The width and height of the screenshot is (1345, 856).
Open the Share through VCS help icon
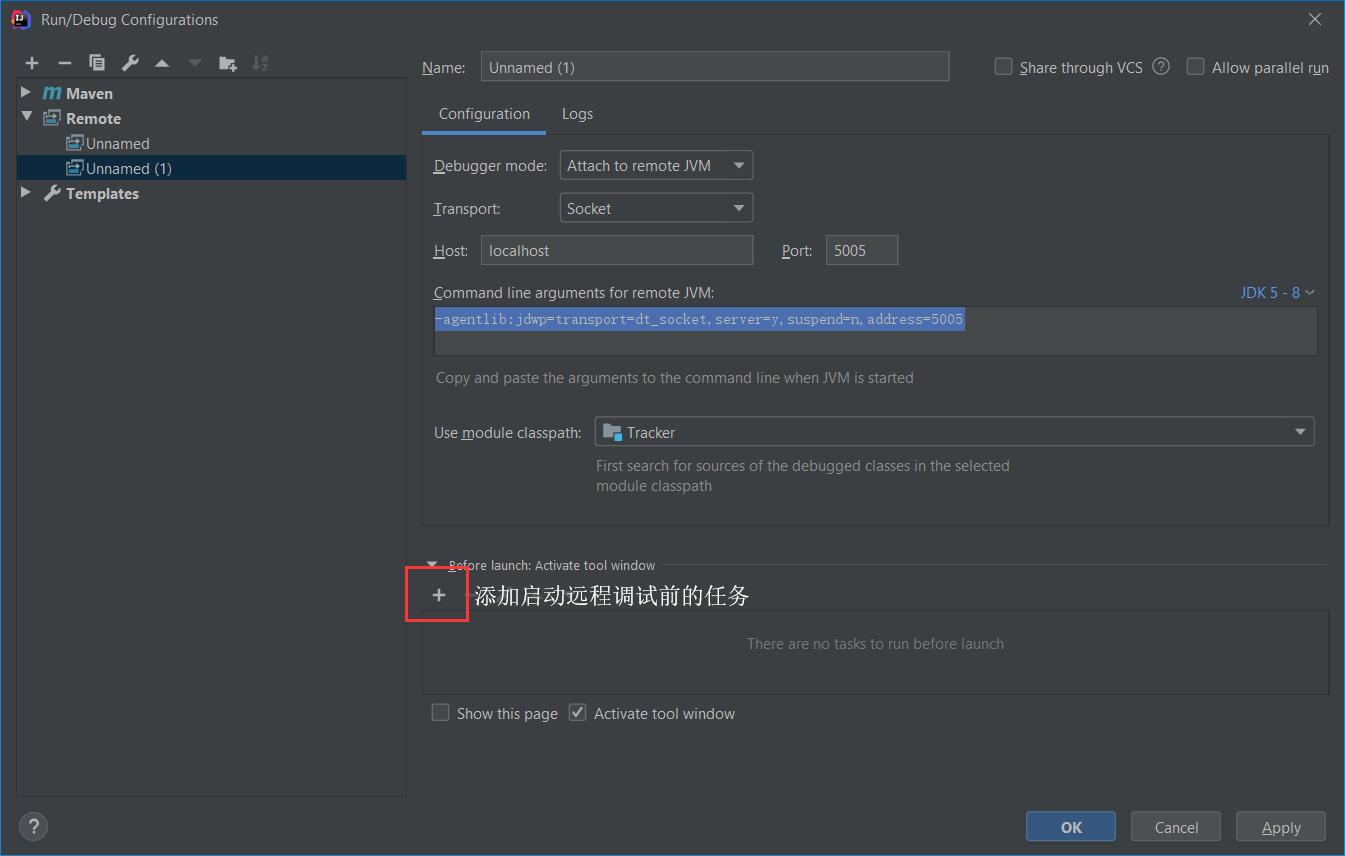tap(1161, 67)
